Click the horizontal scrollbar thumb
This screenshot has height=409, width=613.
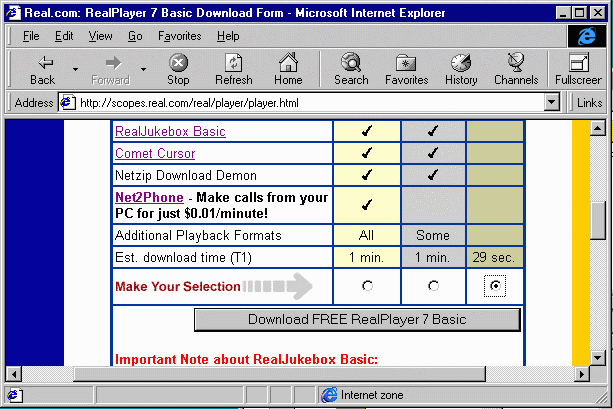click(280, 375)
